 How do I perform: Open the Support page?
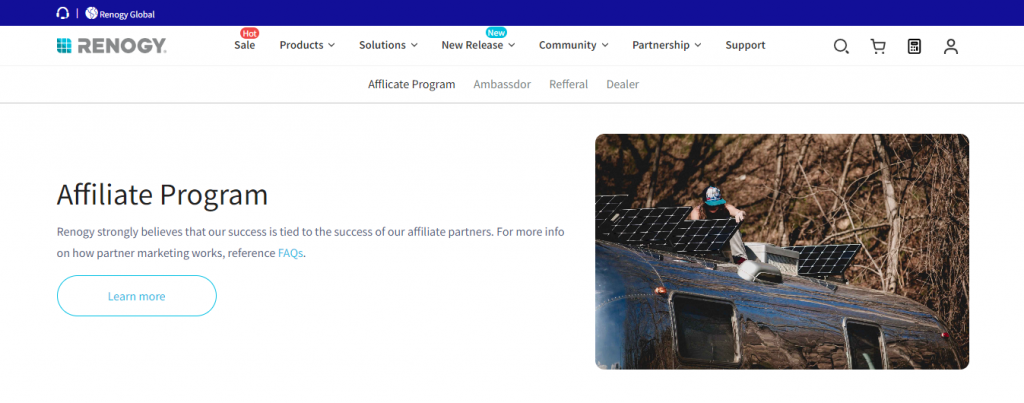(745, 45)
